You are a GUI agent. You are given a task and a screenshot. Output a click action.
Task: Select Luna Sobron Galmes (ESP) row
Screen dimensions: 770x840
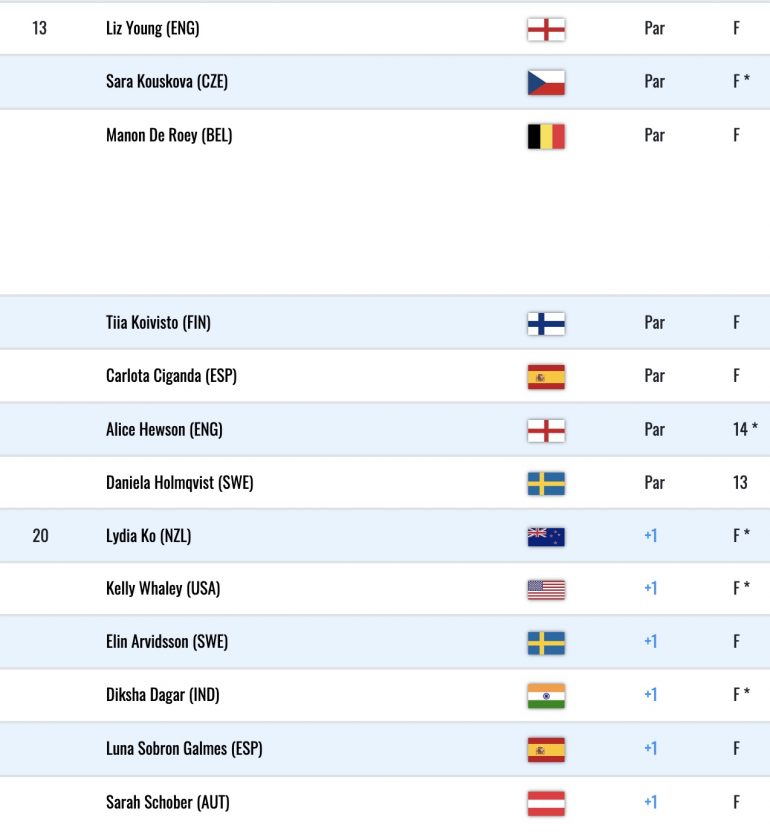(385, 748)
